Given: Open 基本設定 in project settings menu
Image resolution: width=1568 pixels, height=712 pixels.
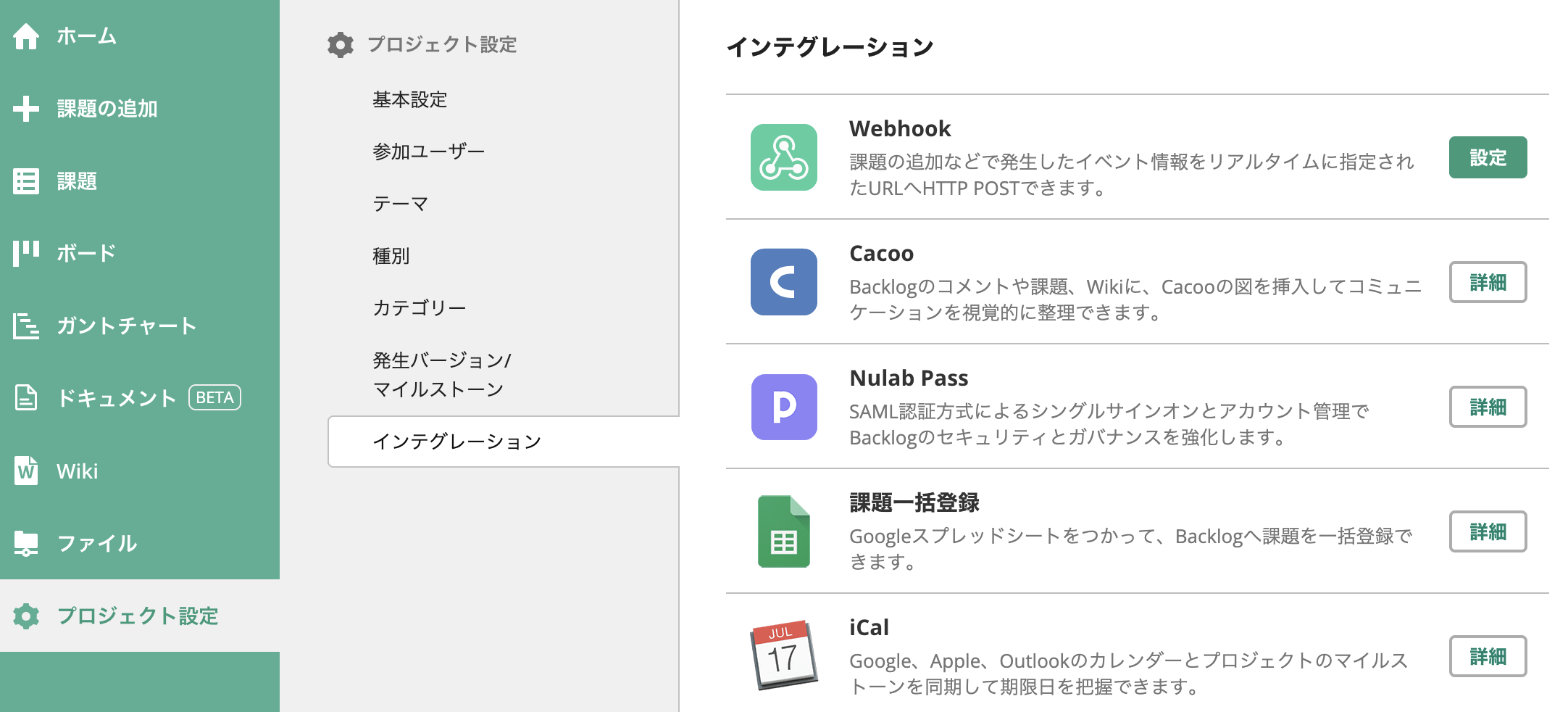Looking at the screenshot, I should [x=409, y=99].
